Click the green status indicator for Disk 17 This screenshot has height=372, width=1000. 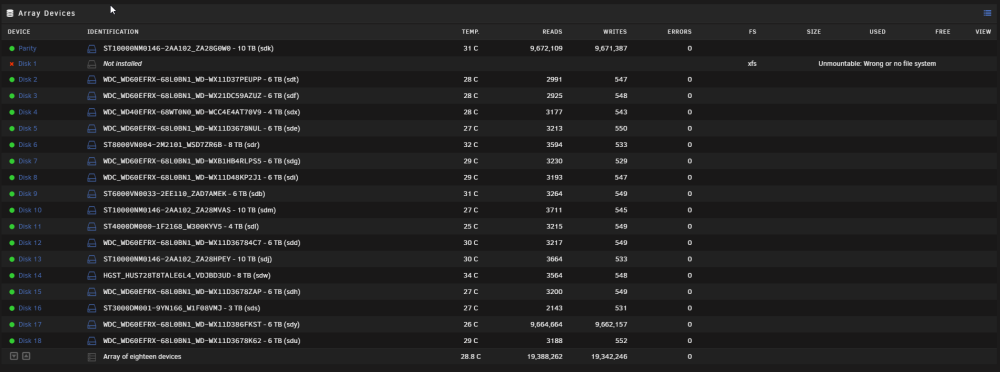pyautogui.click(x=11, y=325)
